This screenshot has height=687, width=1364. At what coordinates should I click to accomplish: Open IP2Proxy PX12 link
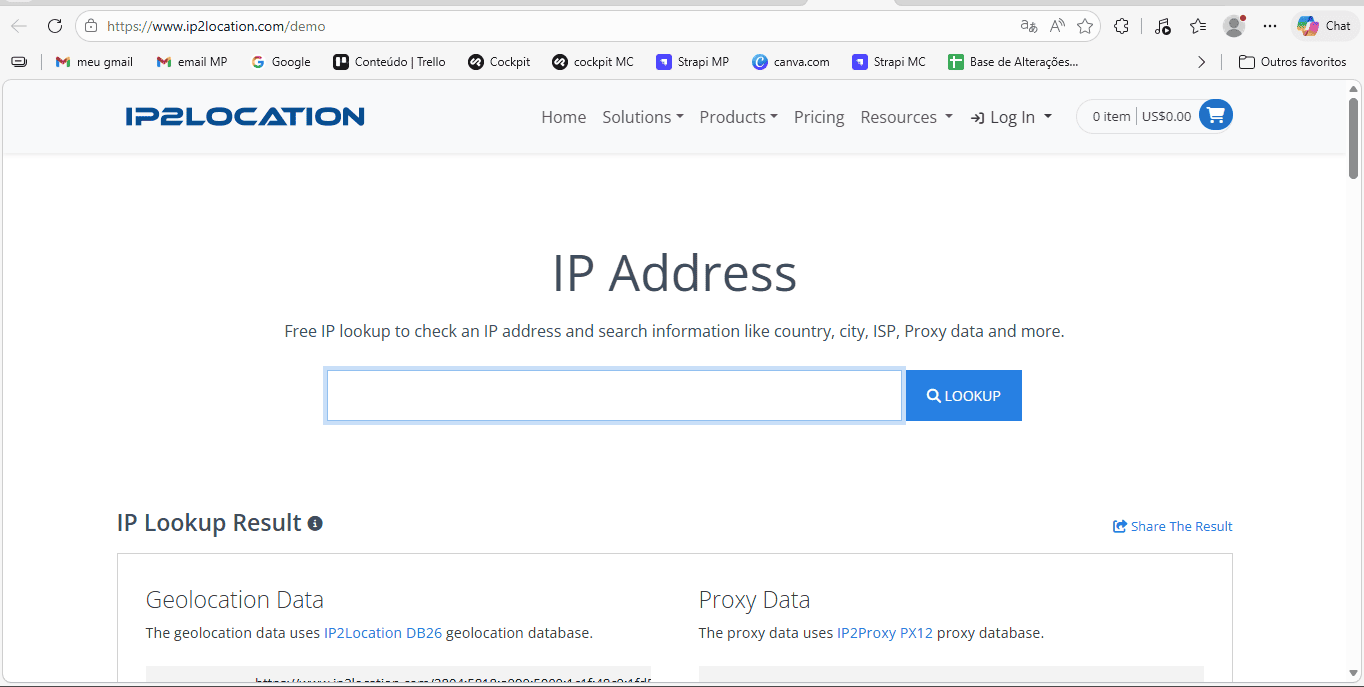885,632
